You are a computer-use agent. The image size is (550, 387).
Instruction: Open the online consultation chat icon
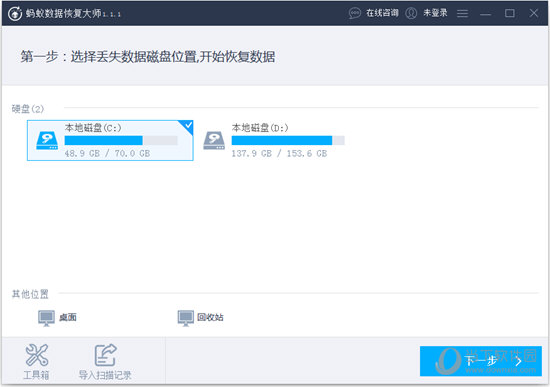click(355, 13)
